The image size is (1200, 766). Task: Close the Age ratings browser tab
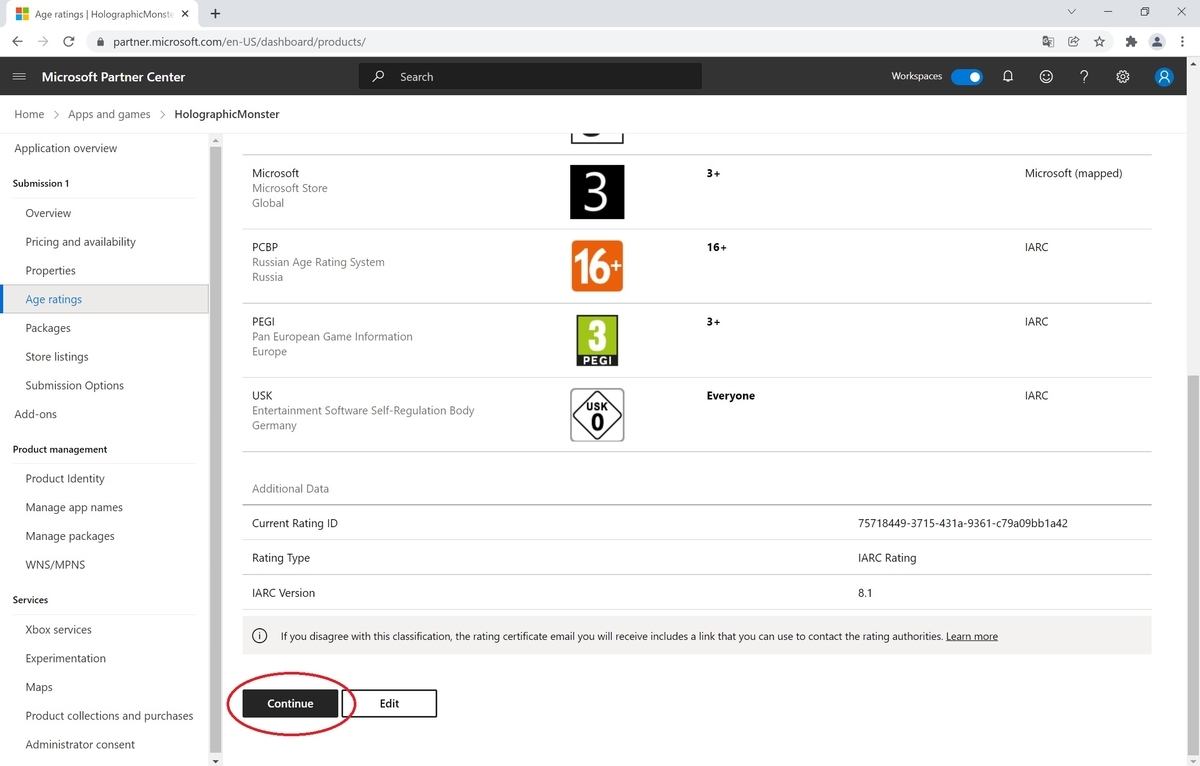coord(186,14)
